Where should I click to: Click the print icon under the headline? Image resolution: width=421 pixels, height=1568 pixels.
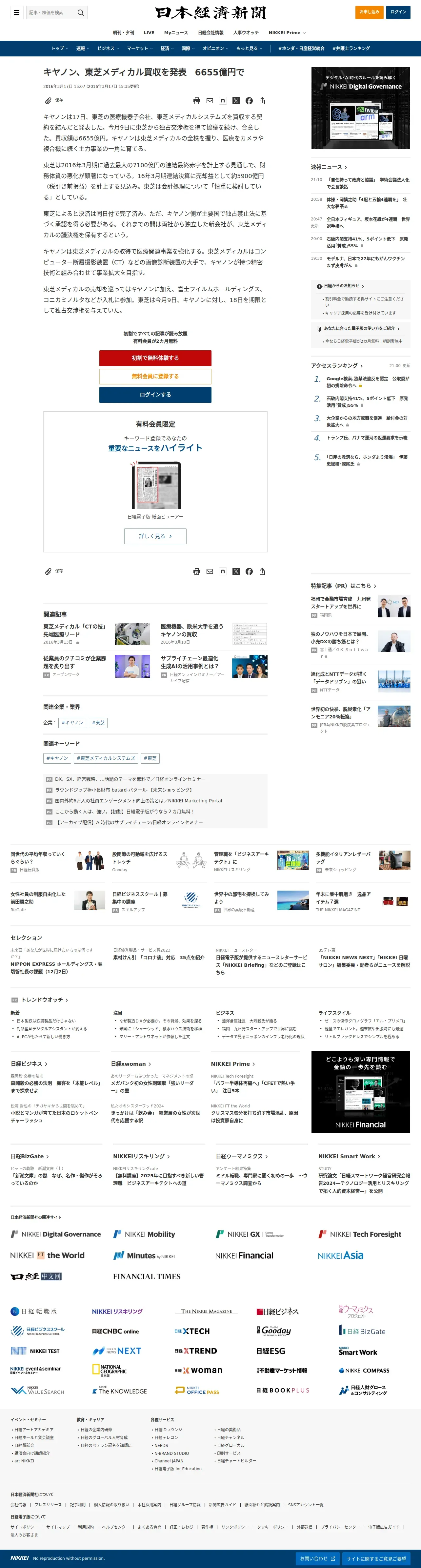coord(196,101)
